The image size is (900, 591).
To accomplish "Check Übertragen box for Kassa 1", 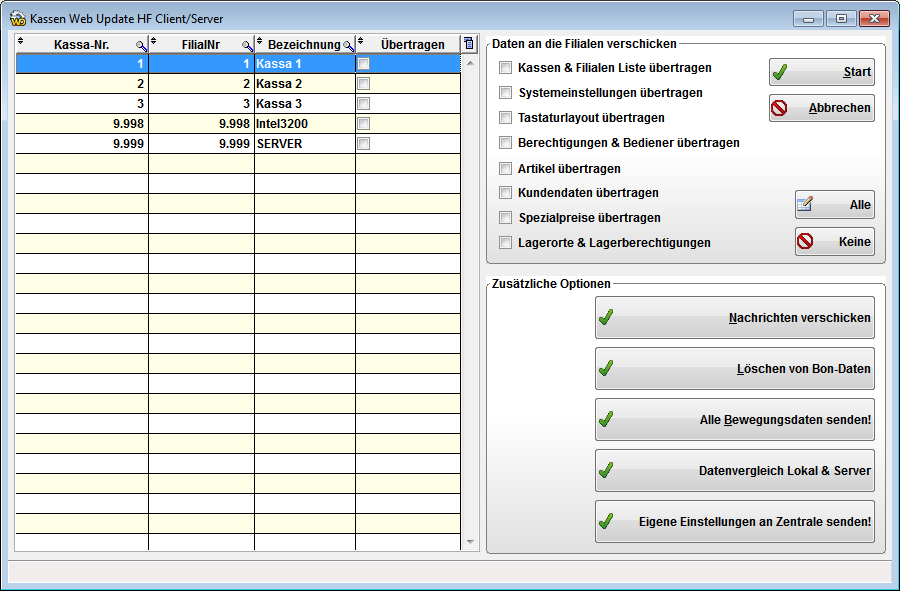I will point(363,64).
